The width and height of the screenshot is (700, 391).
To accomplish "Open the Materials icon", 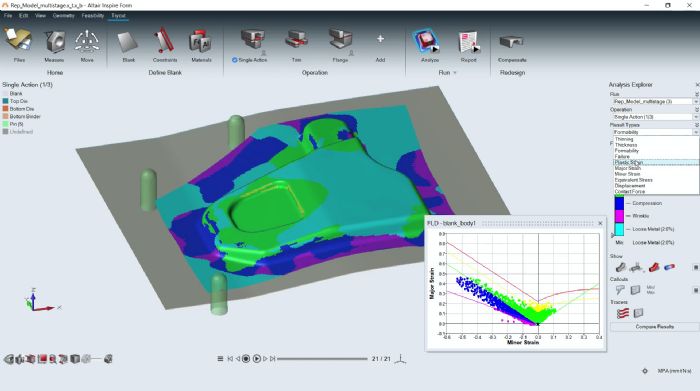I will [x=200, y=42].
